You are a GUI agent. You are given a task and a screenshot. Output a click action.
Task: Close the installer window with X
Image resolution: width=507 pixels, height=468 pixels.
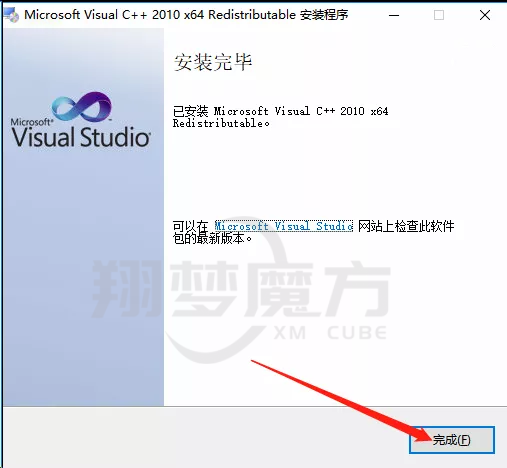click(485, 15)
